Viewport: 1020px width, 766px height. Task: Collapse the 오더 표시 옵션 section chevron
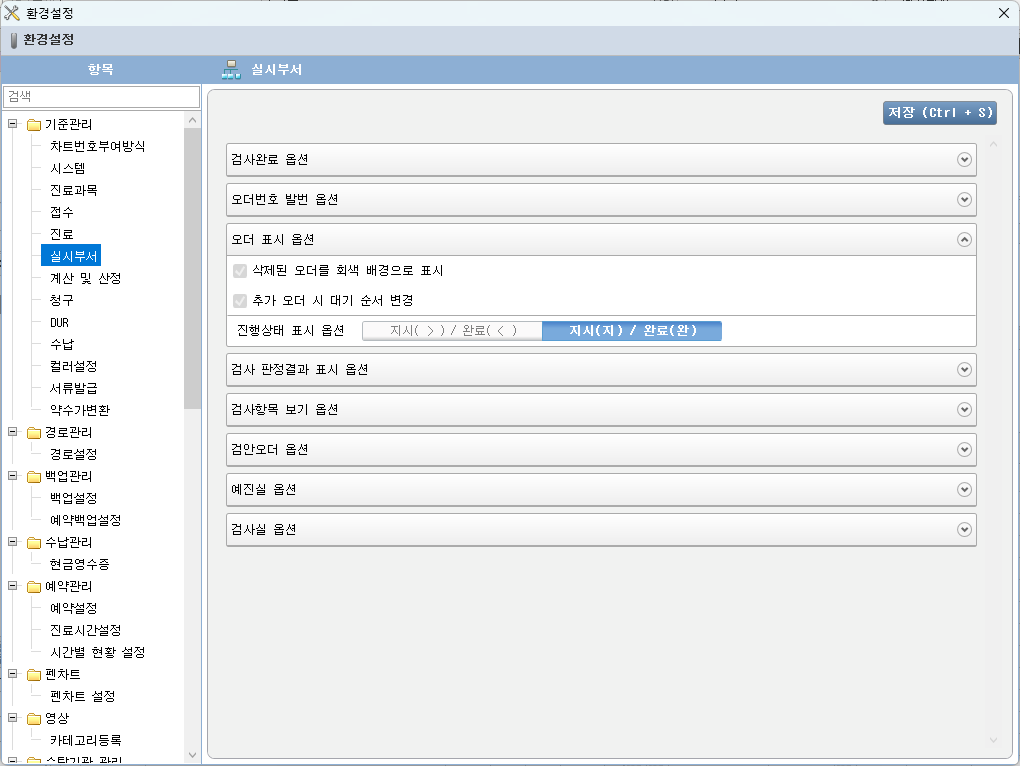pos(964,240)
